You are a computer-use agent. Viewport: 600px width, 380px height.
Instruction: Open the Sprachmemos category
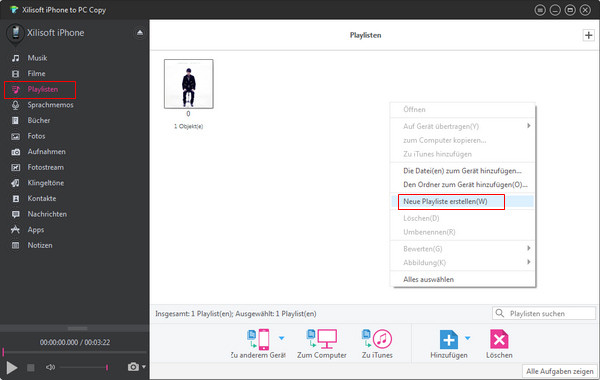coord(50,105)
